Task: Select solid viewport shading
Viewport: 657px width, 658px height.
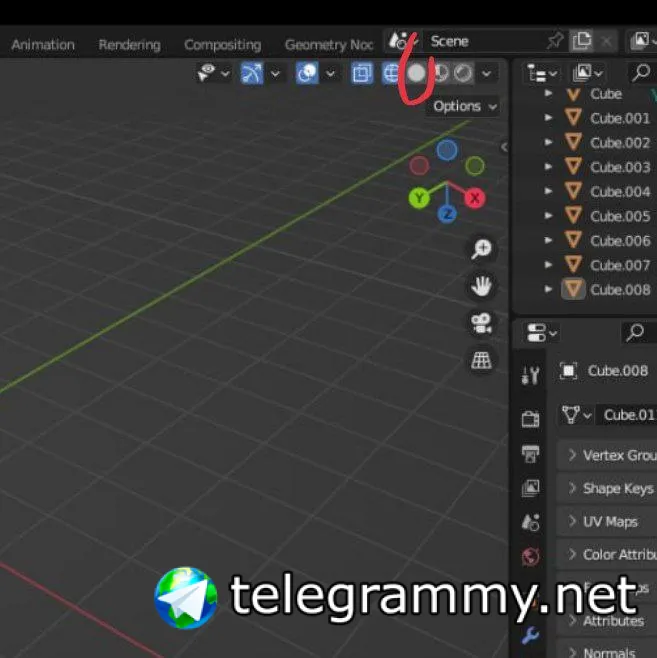Action: [x=416, y=74]
